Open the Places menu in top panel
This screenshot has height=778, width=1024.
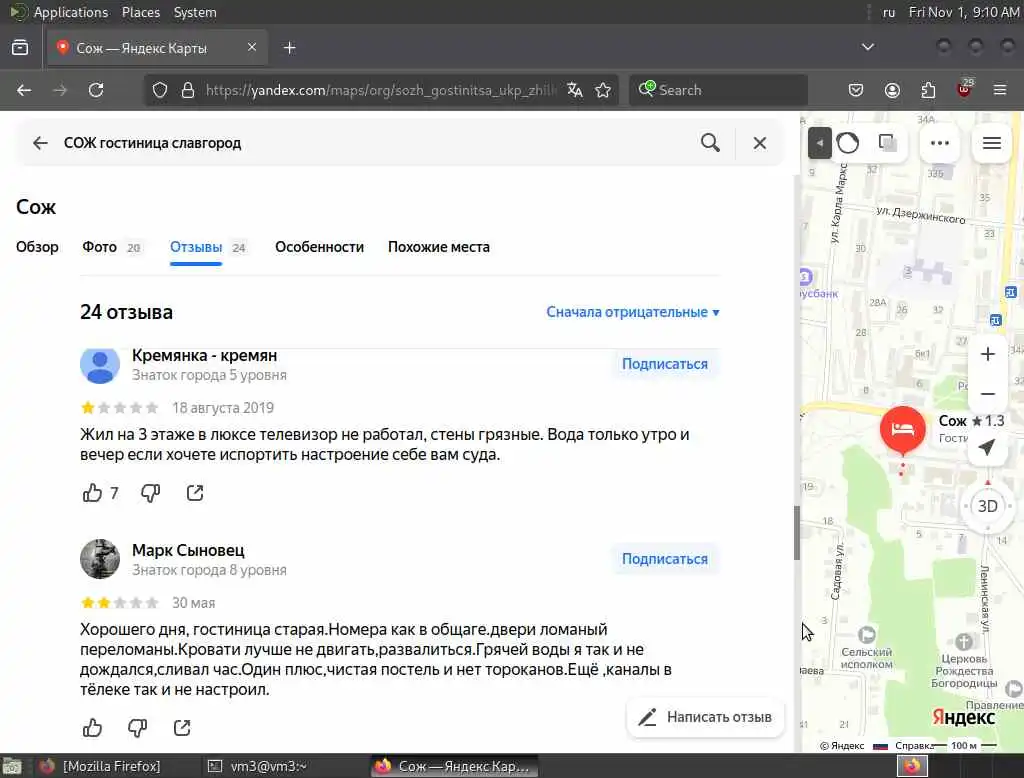[x=141, y=12]
